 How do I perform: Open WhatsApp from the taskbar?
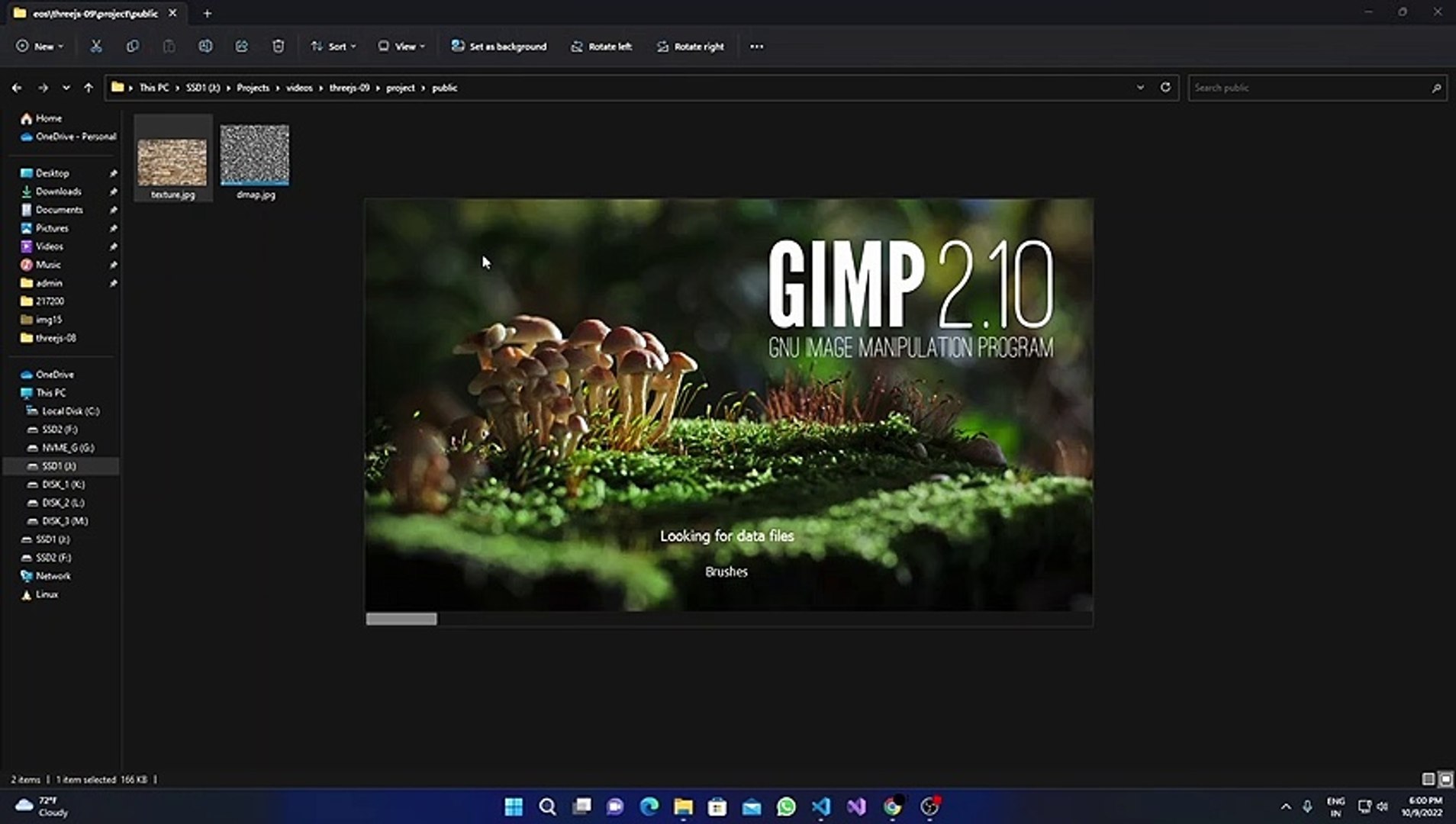coord(786,806)
